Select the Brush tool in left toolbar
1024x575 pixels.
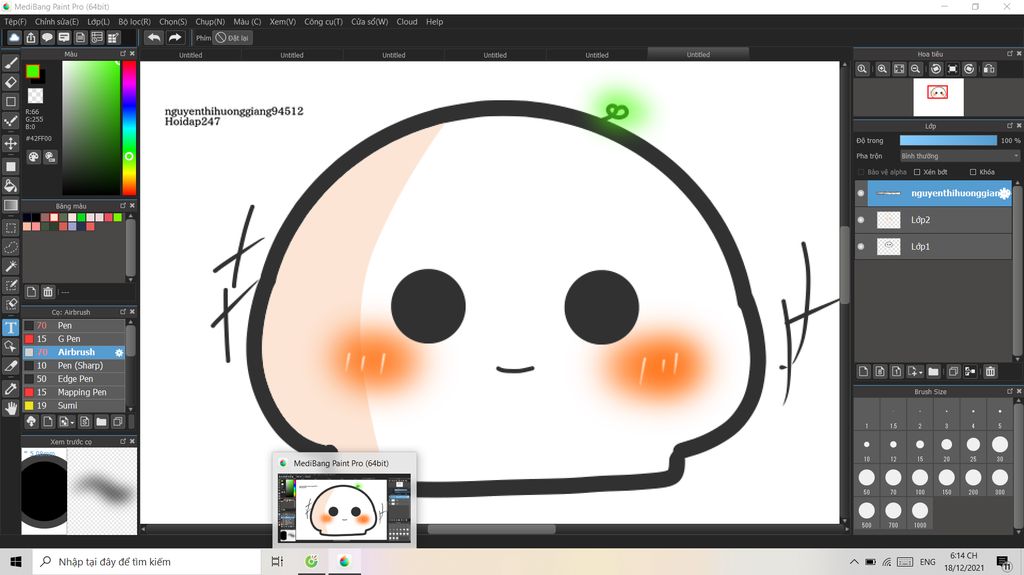10,63
